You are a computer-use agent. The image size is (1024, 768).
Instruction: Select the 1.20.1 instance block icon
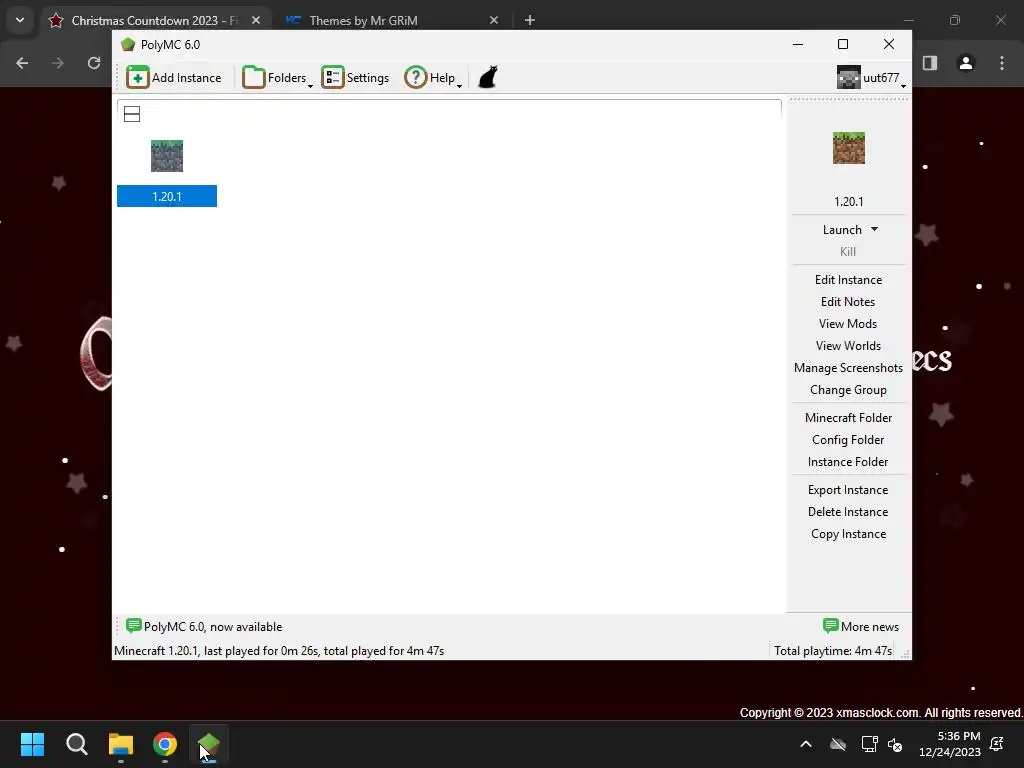click(x=167, y=156)
